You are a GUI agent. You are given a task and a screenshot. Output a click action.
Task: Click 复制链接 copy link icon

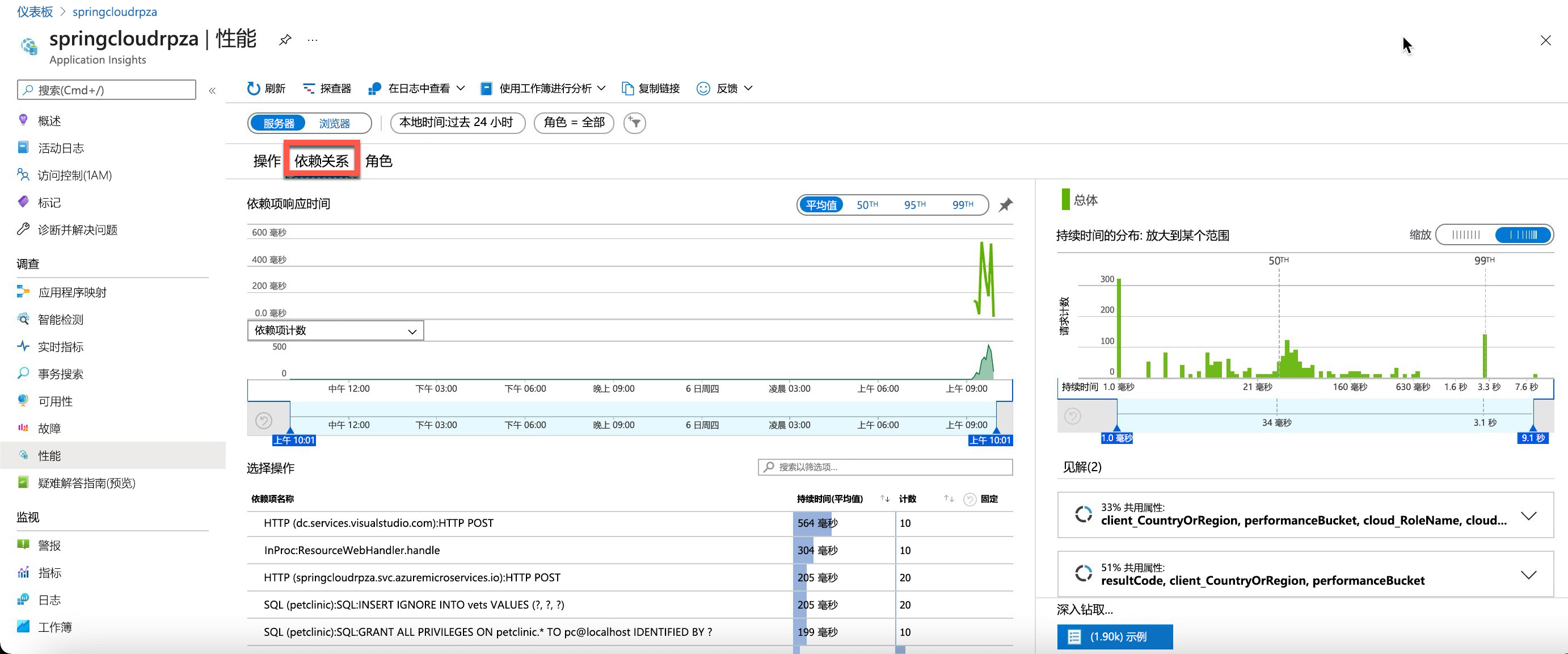click(x=627, y=89)
